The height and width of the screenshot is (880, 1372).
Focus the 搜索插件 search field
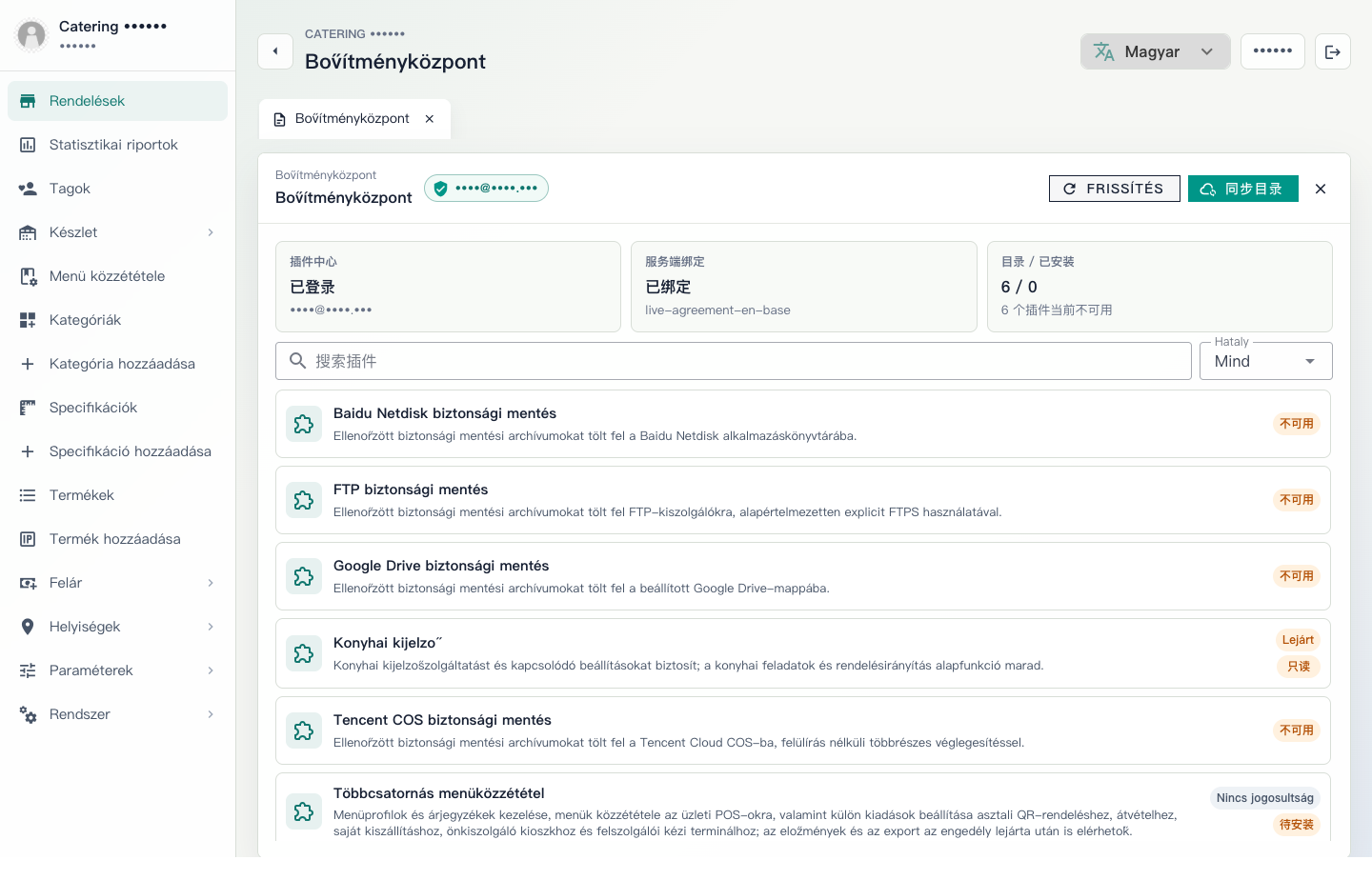pos(734,361)
